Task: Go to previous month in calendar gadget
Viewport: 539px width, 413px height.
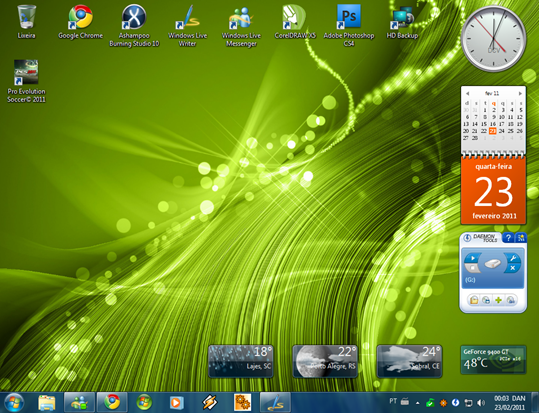Action: 467,94
